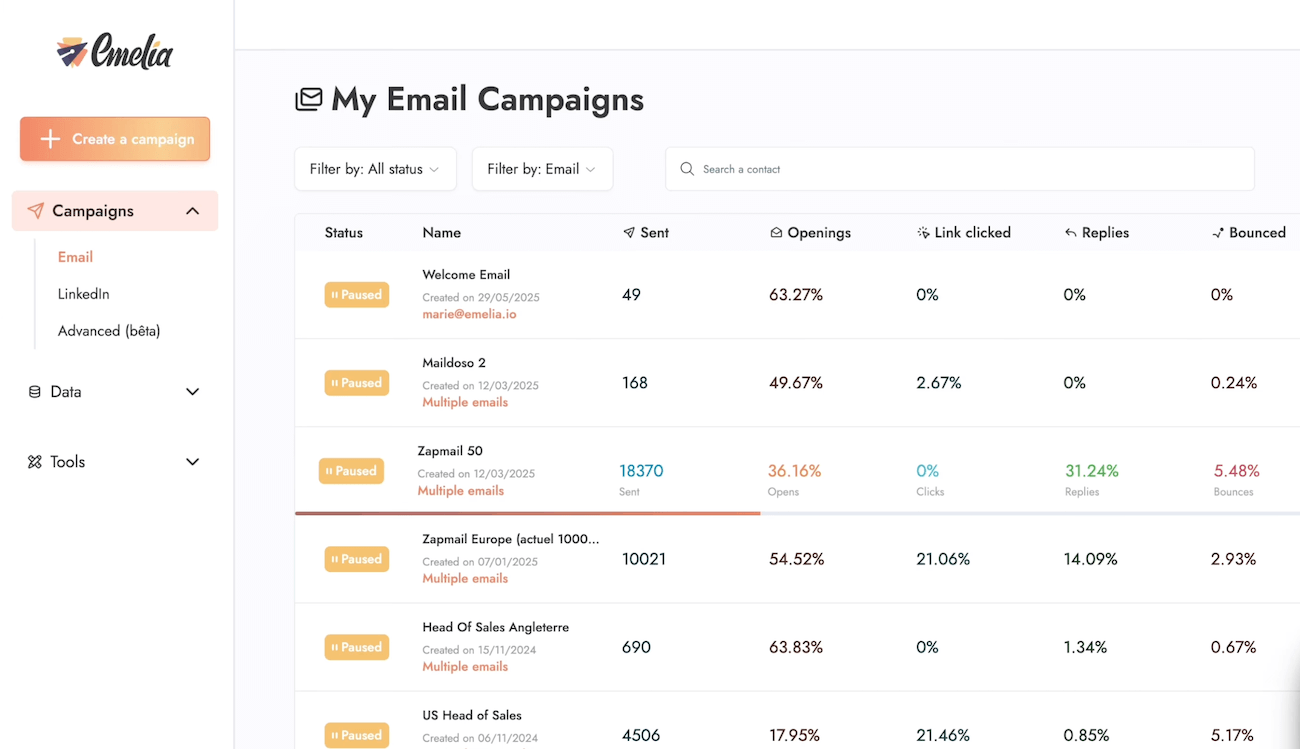
Task: Toggle Paused badge on Maildoso 2 campaign
Action: pyautogui.click(x=357, y=383)
